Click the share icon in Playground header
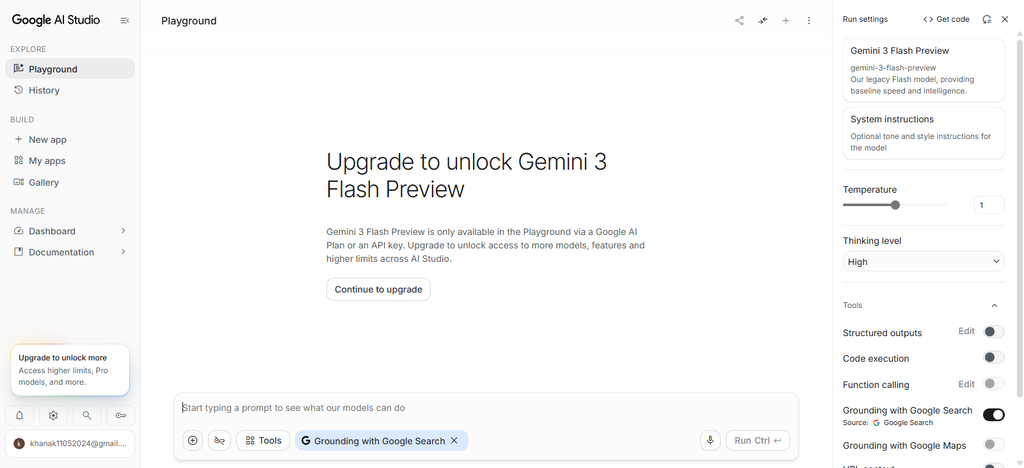This screenshot has width=1024, height=468. coord(739,21)
